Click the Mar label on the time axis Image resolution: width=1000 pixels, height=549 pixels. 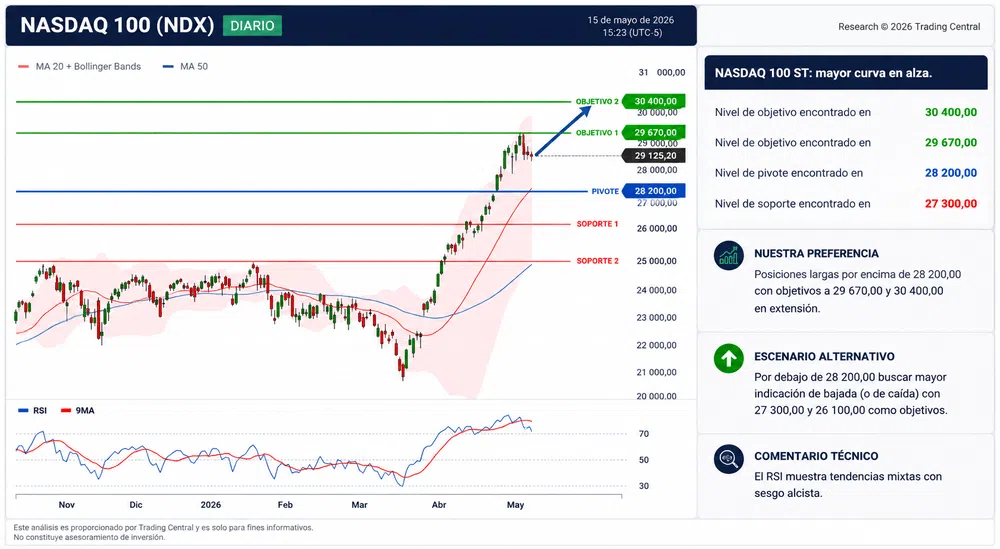coord(359,504)
